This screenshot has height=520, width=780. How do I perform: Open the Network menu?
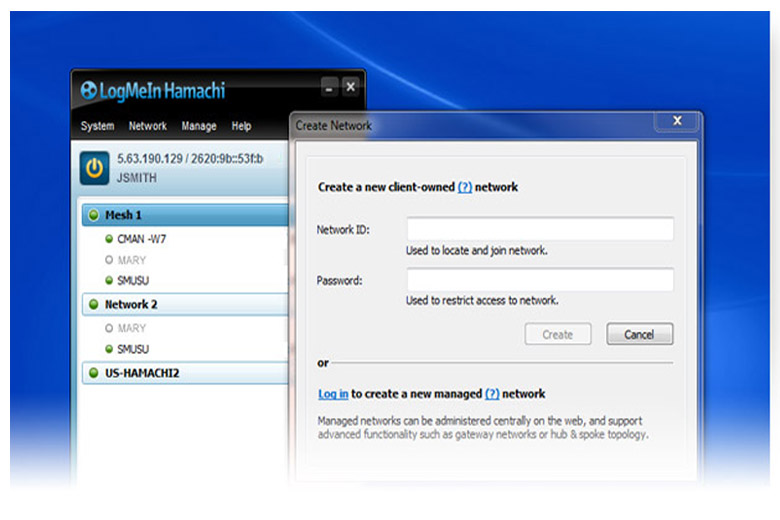pos(148,126)
